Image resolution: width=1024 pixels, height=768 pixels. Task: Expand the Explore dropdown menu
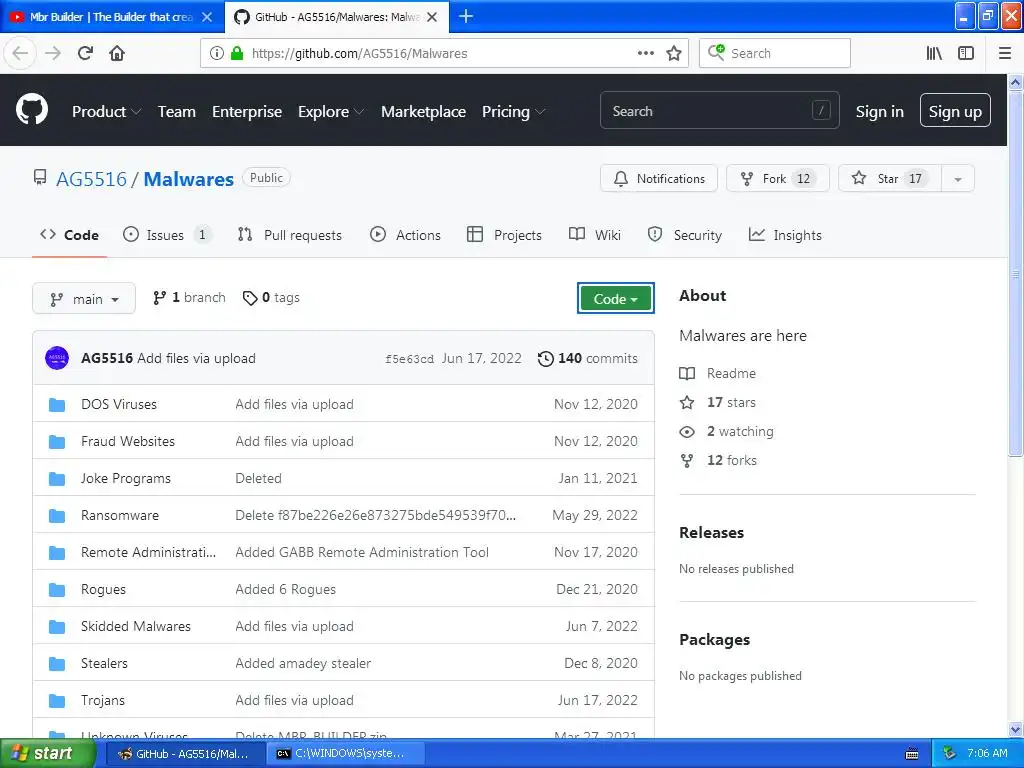(x=330, y=112)
